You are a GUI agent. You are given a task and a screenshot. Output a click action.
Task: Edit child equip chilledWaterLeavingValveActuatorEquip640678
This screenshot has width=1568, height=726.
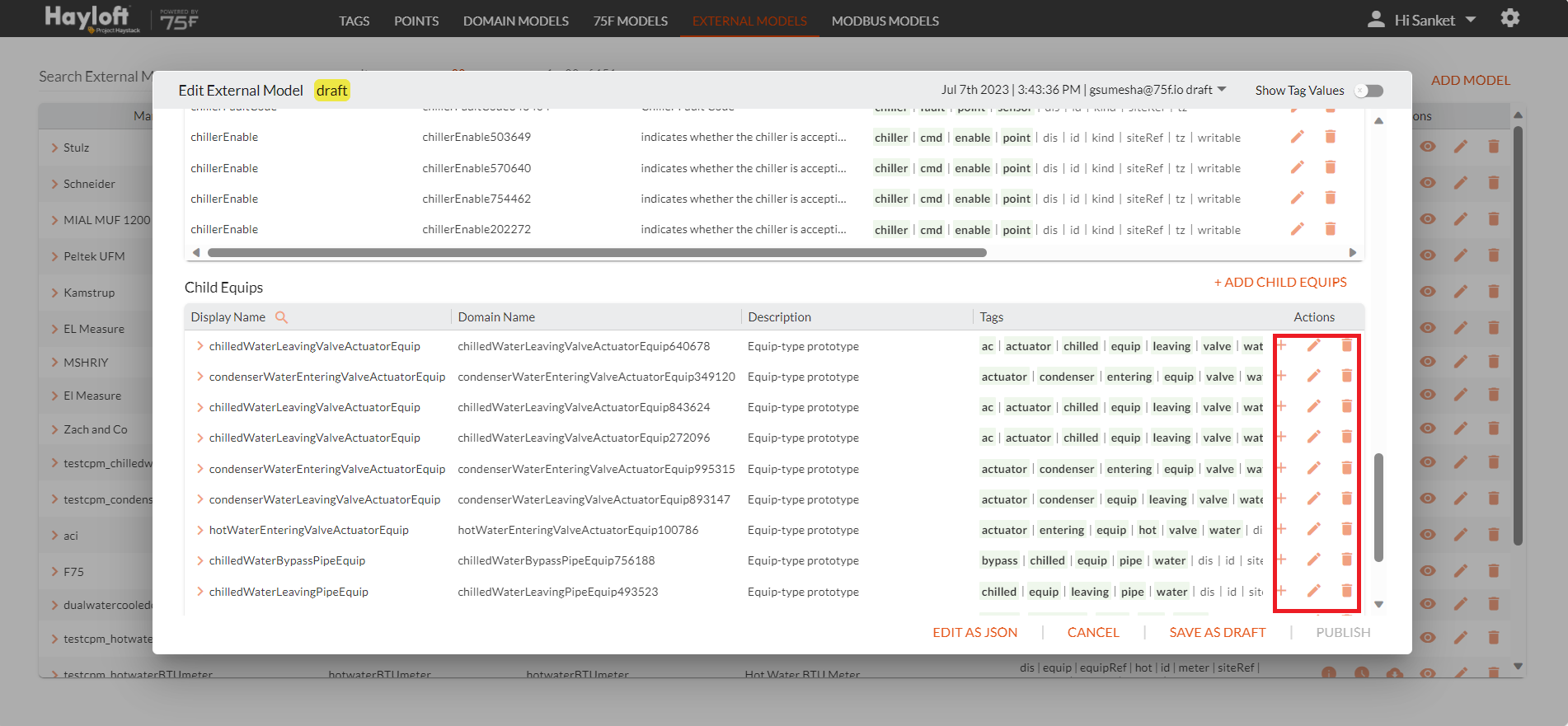1314,345
